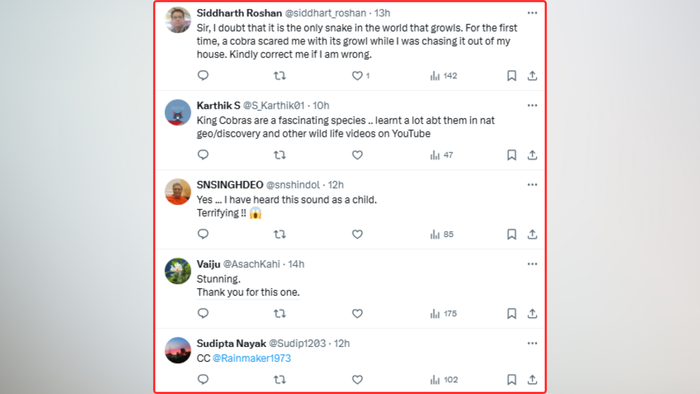This screenshot has height=394, width=700.
Task: Bookmark Sudipta Nayak's tweet
Action: pyautogui.click(x=512, y=379)
